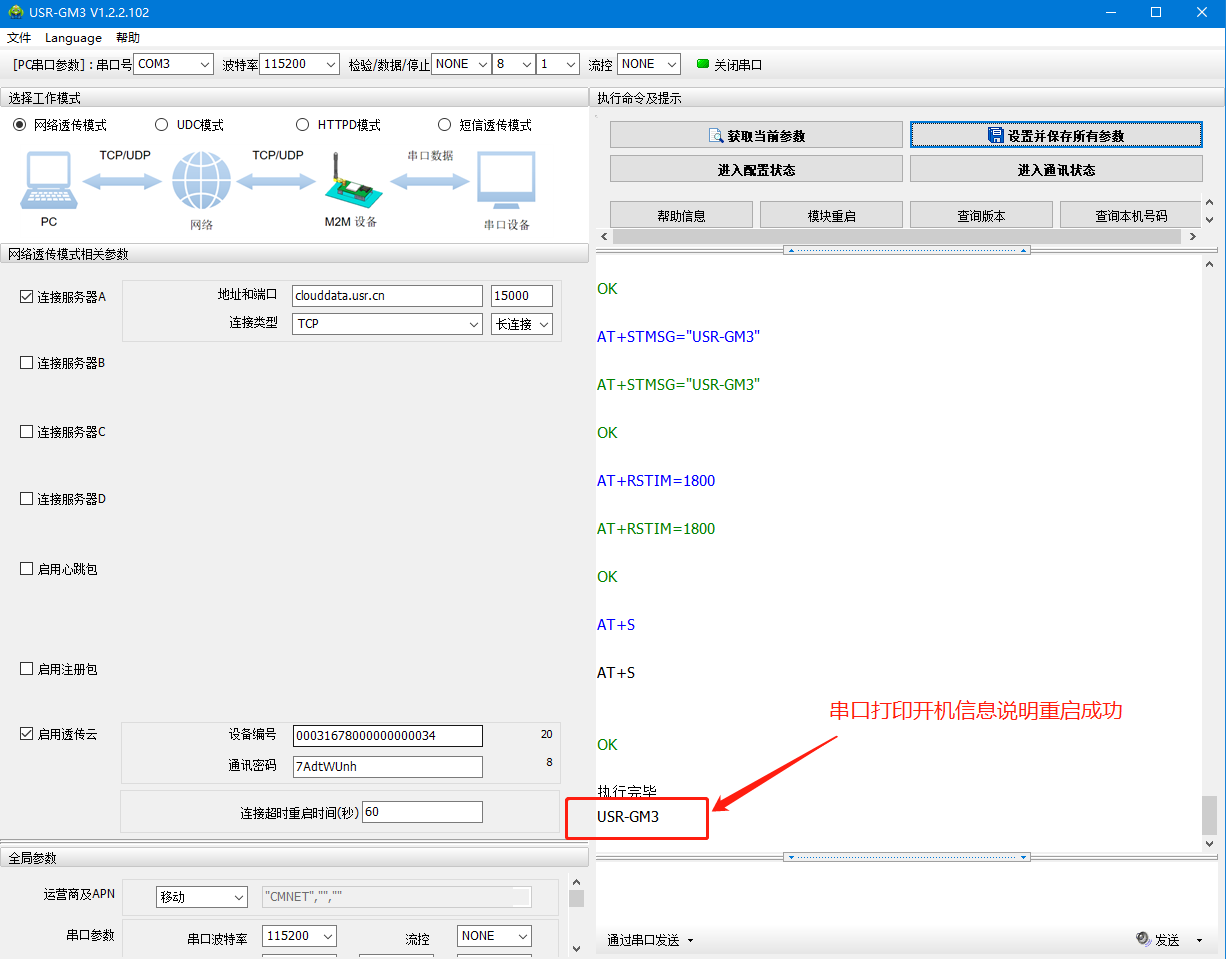Image resolution: width=1226 pixels, height=959 pixels.
Task: Open the 运营商 移动 dropdown
Action: coord(201,897)
